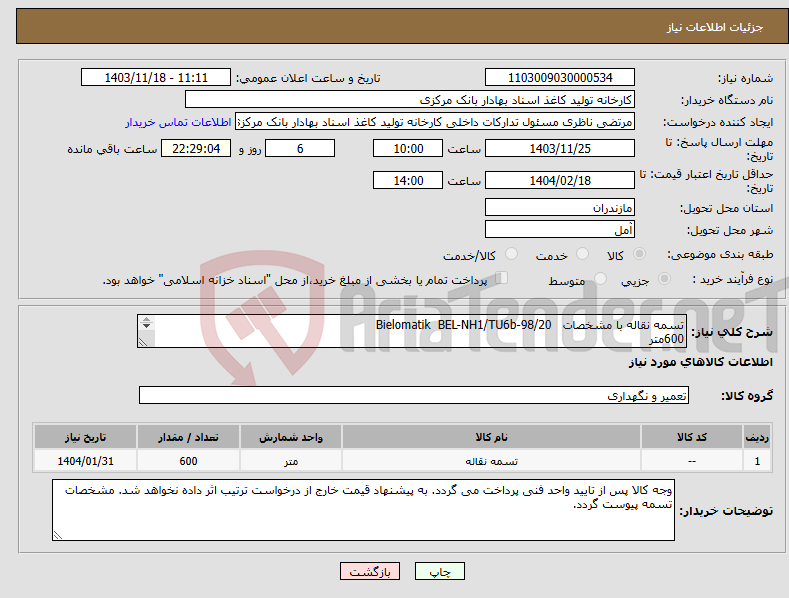Image resolution: width=789 pixels, height=598 pixels.
Task: Click the response deadline date 1403/11/25
Action: (x=560, y=148)
